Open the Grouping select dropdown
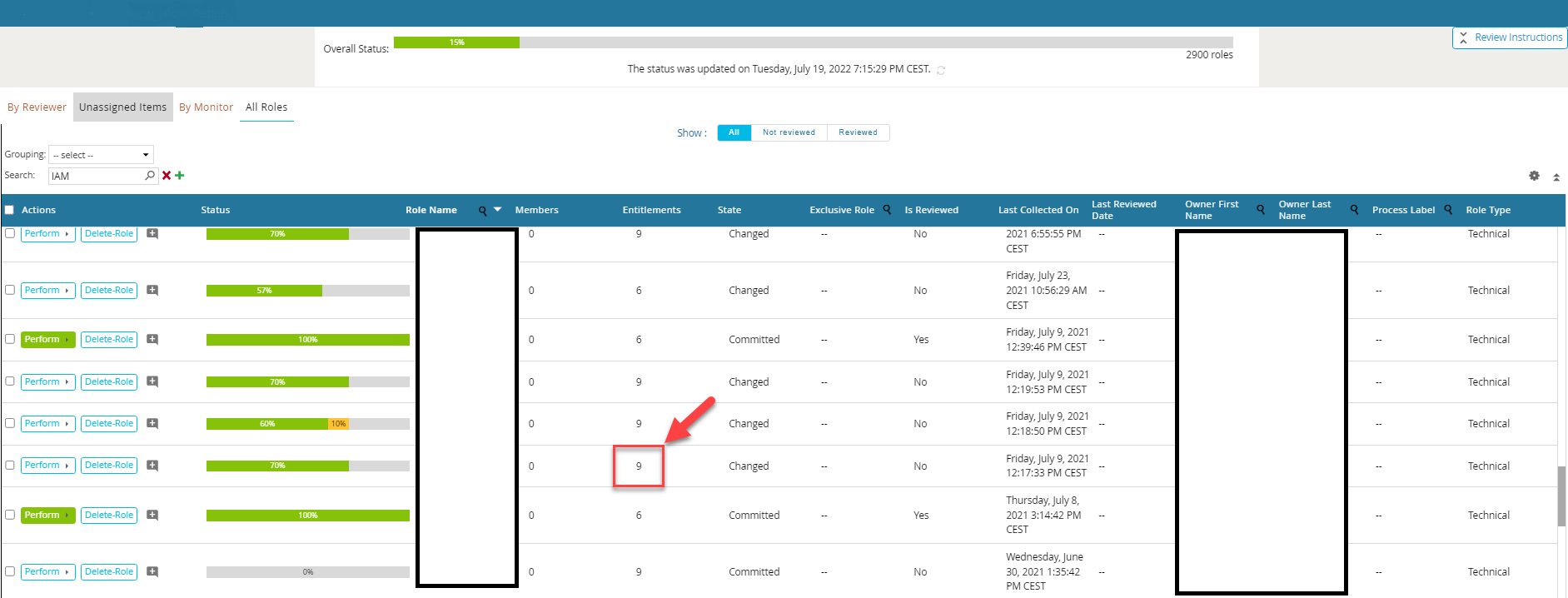 click(101, 155)
